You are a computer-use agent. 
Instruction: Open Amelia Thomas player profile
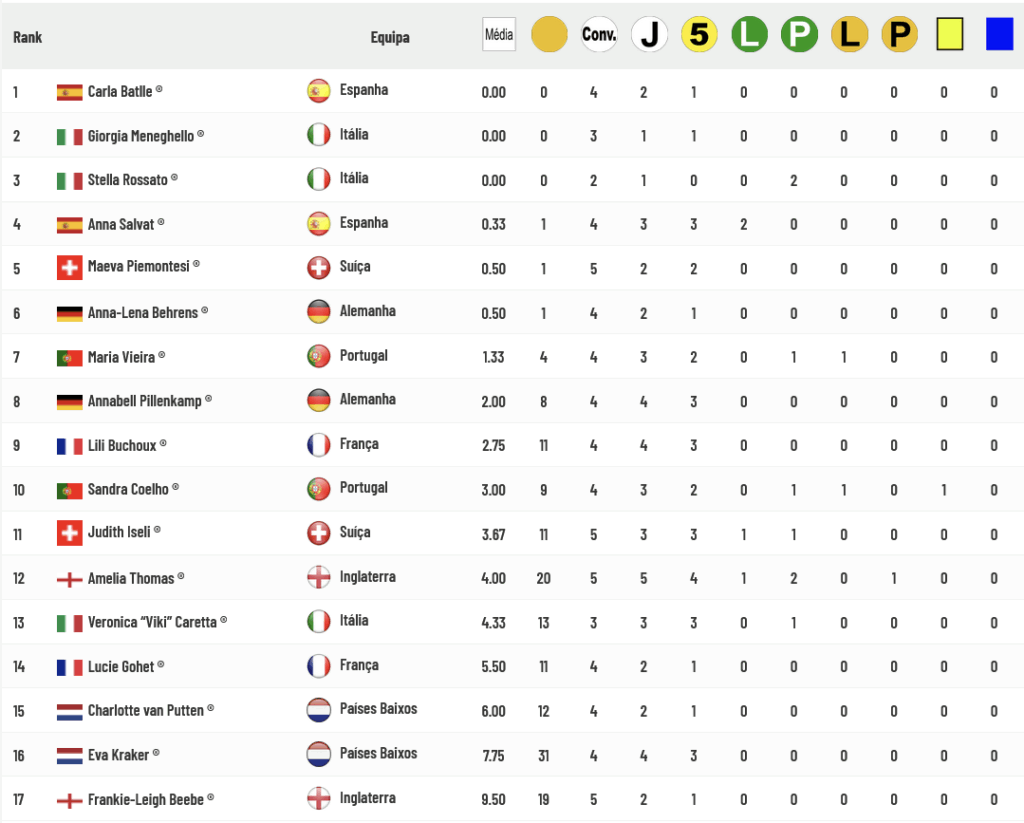pos(131,579)
